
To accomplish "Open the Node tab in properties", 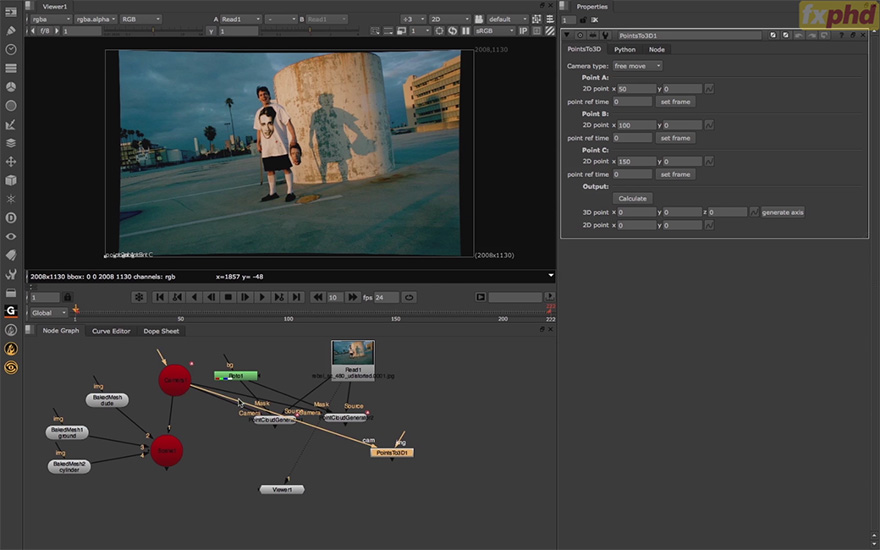I will [x=657, y=49].
